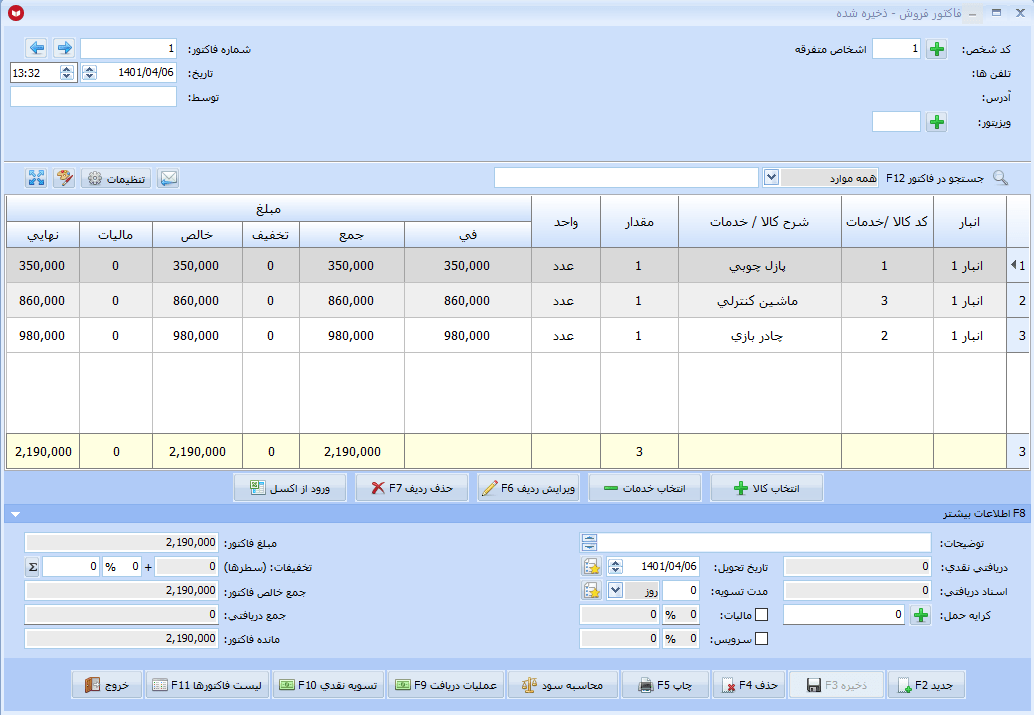
Task: Click the کرایه حمل freight amount field
Action: (843, 615)
